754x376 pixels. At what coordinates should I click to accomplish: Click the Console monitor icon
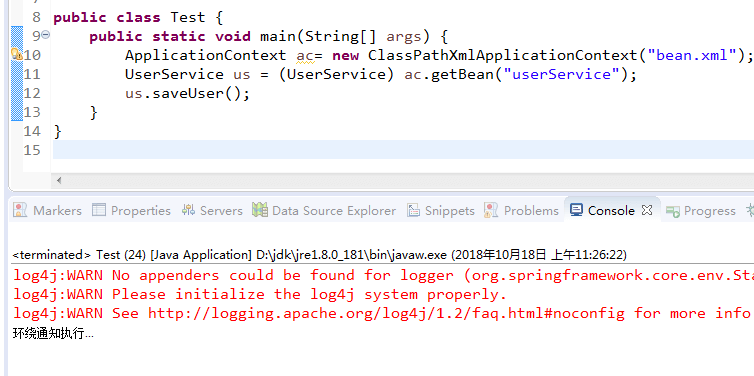[x=577, y=210]
